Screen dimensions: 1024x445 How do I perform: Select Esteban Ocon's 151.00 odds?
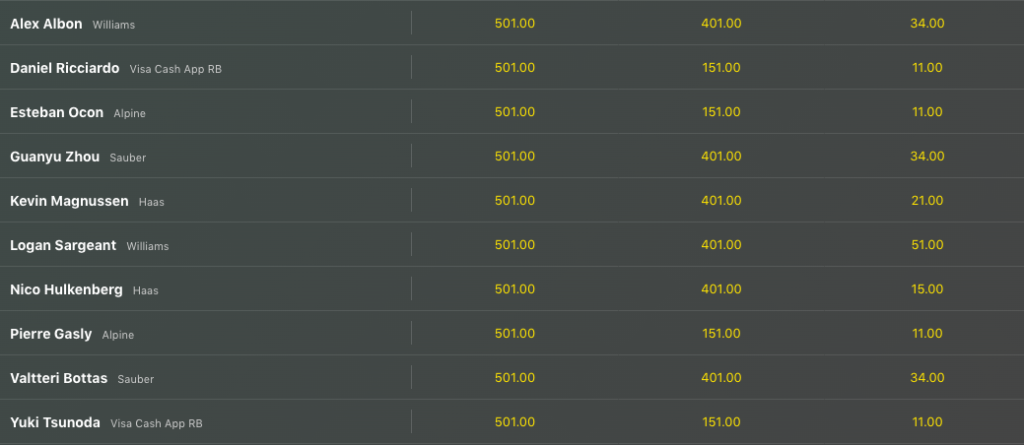pyautogui.click(x=721, y=112)
